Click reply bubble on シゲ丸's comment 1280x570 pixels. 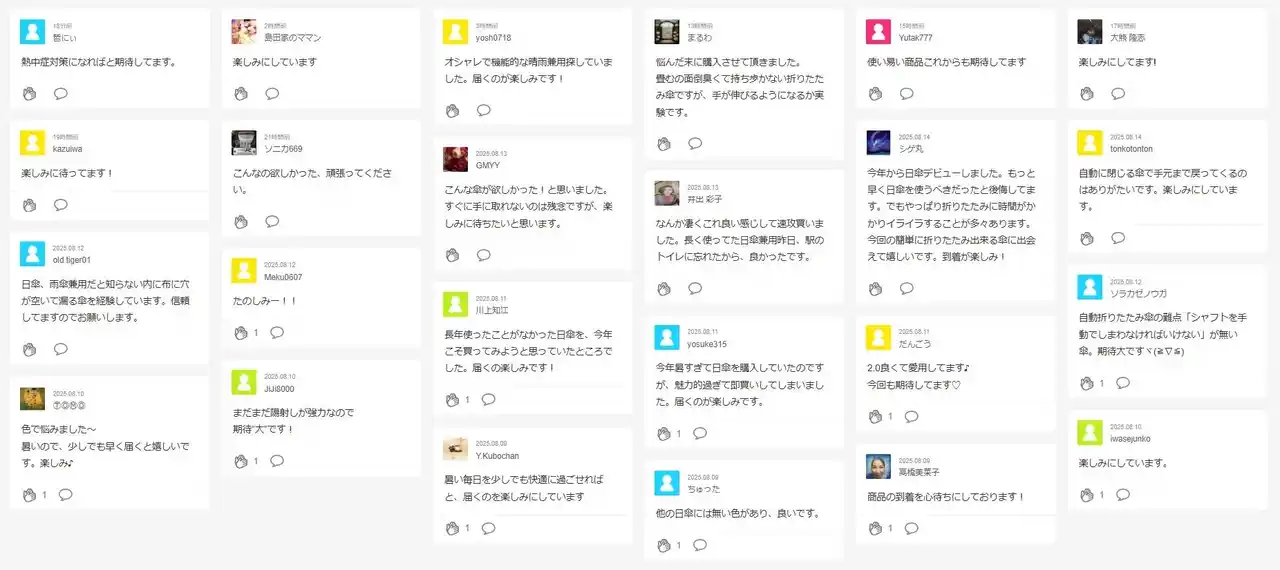(x=906, y=288)
